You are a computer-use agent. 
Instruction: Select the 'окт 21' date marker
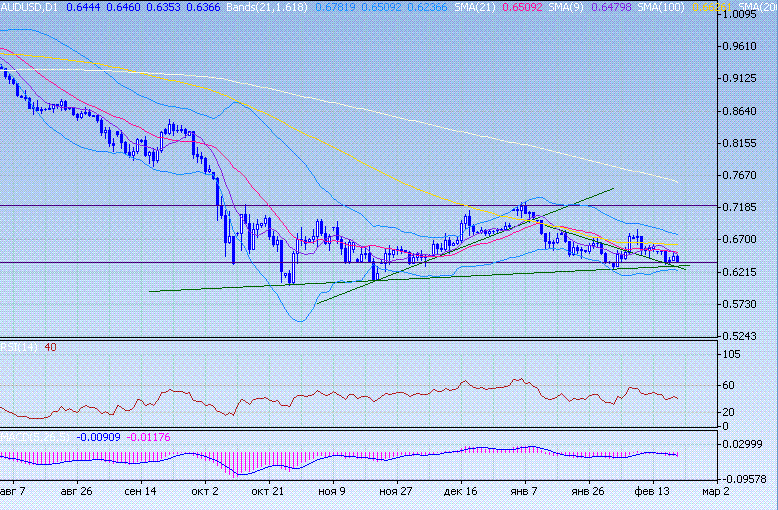pyautogui.click(x=268, y=492)
